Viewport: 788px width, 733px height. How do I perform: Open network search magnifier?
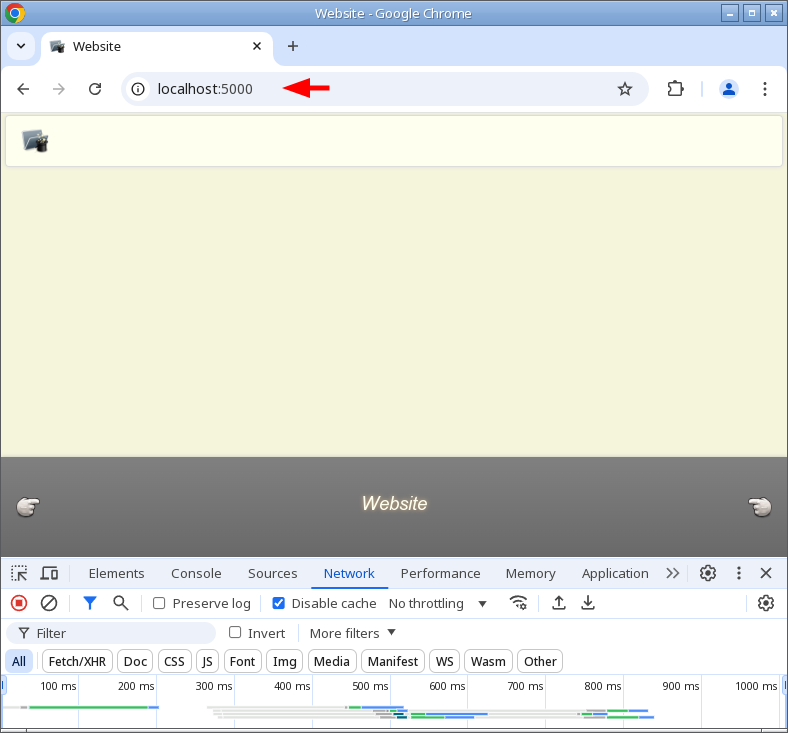(121, 603)
